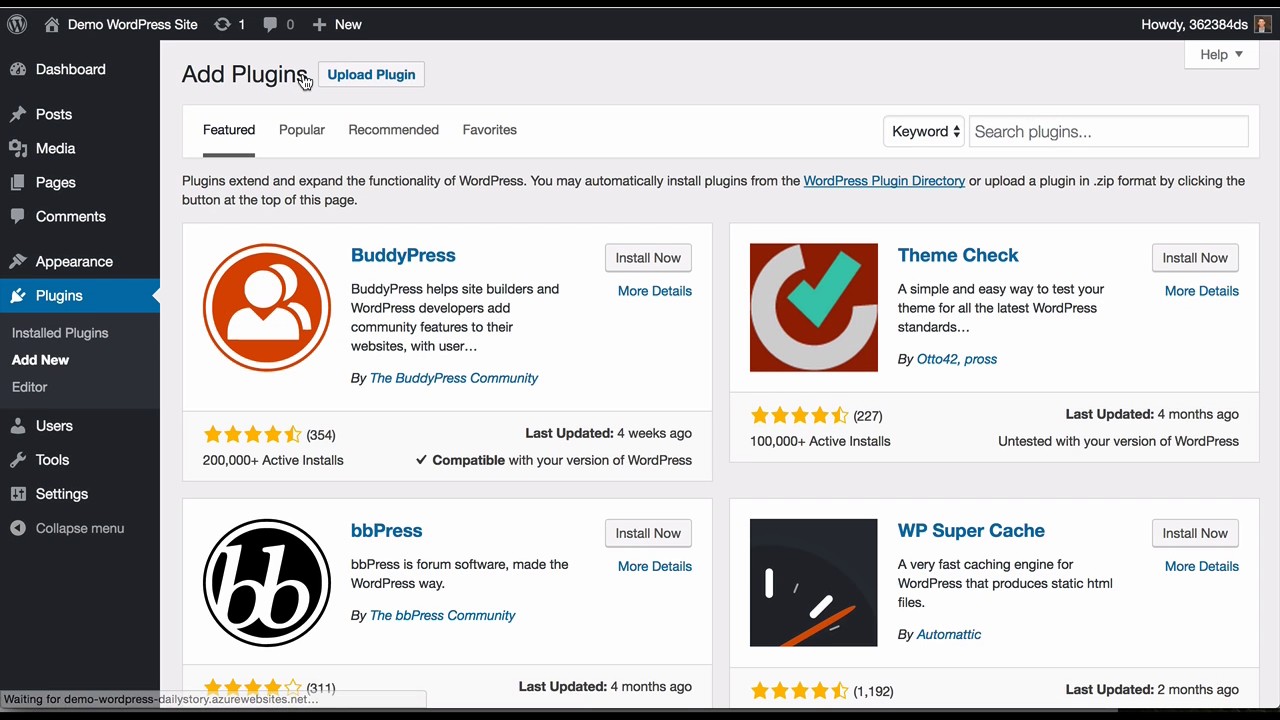Click the BuddyPress plugin title
The height and width of the screenshot is (720, 1280).
click(403, 255)
